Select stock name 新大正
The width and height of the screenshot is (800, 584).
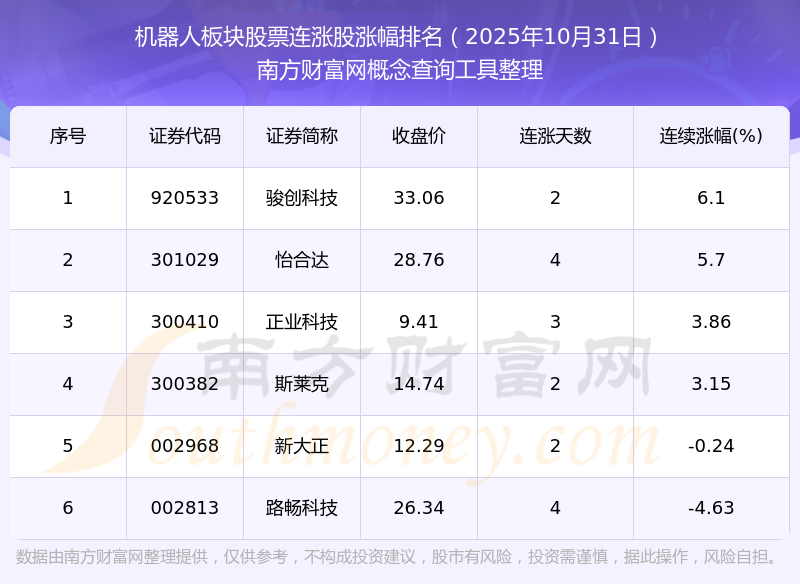302,446
